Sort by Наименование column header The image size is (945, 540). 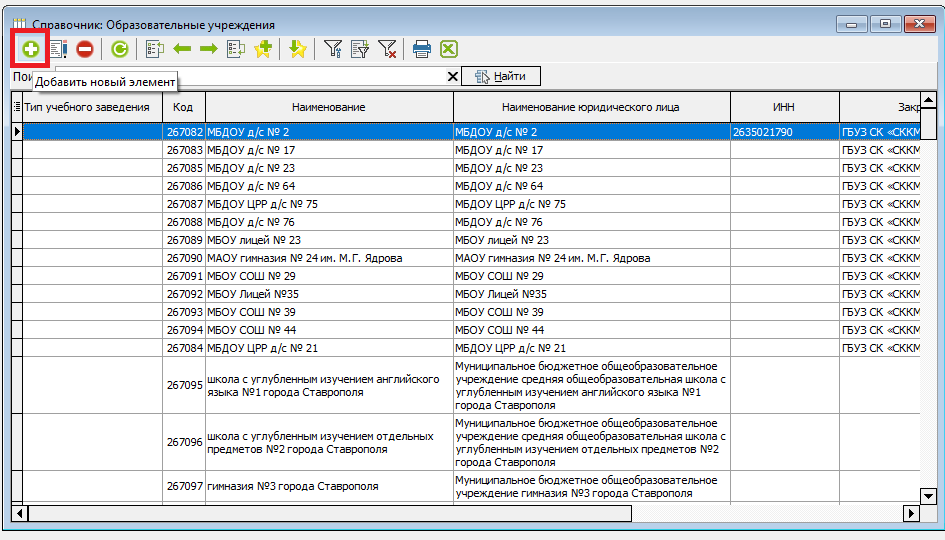pos(329,107)
